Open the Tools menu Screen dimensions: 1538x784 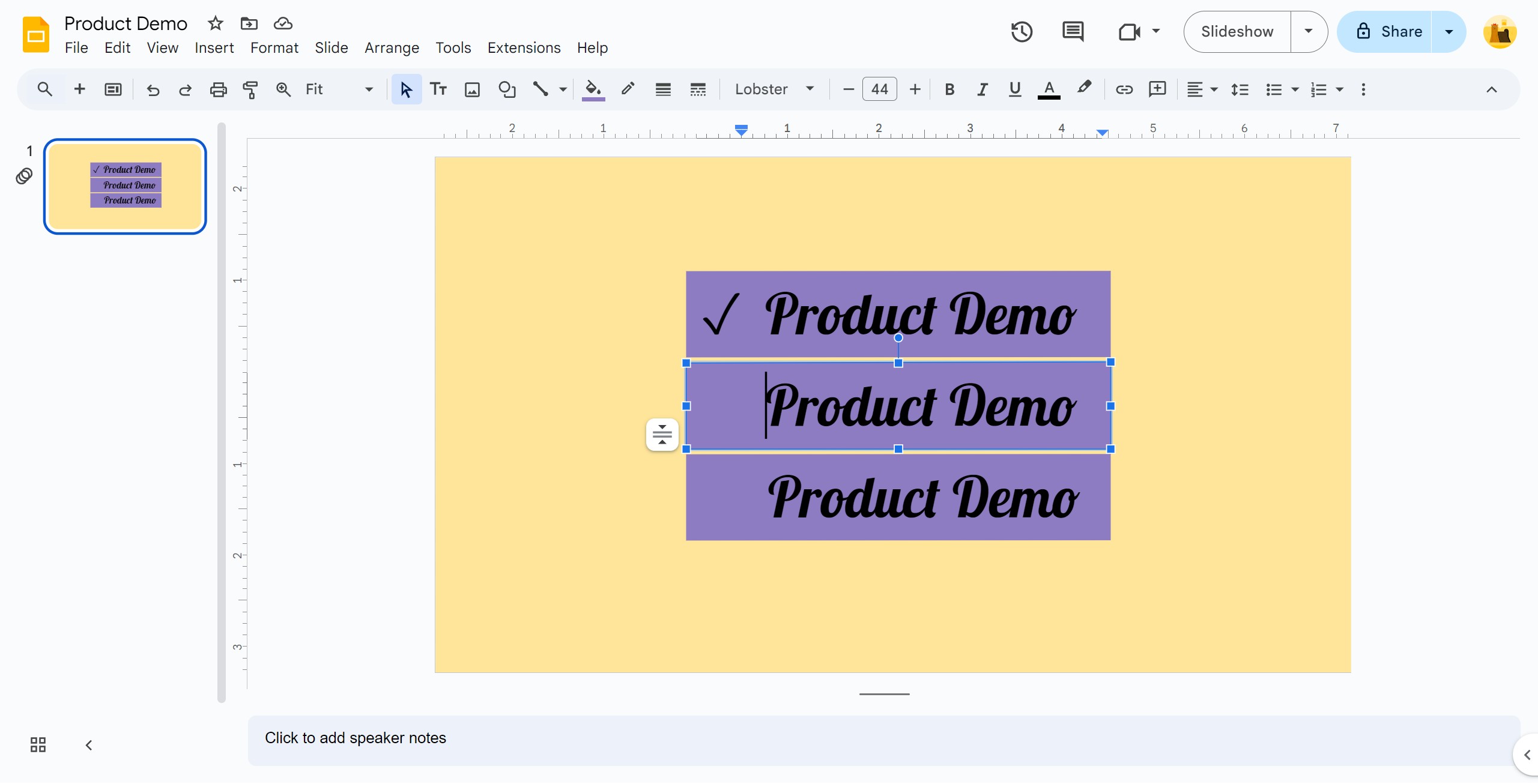[x=453, y=47]
